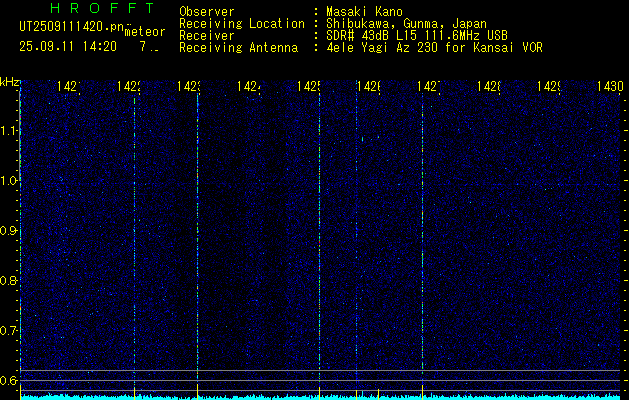
Task: Click the vertical burst line right of 1427 label
Action: [x=422, y=241]
